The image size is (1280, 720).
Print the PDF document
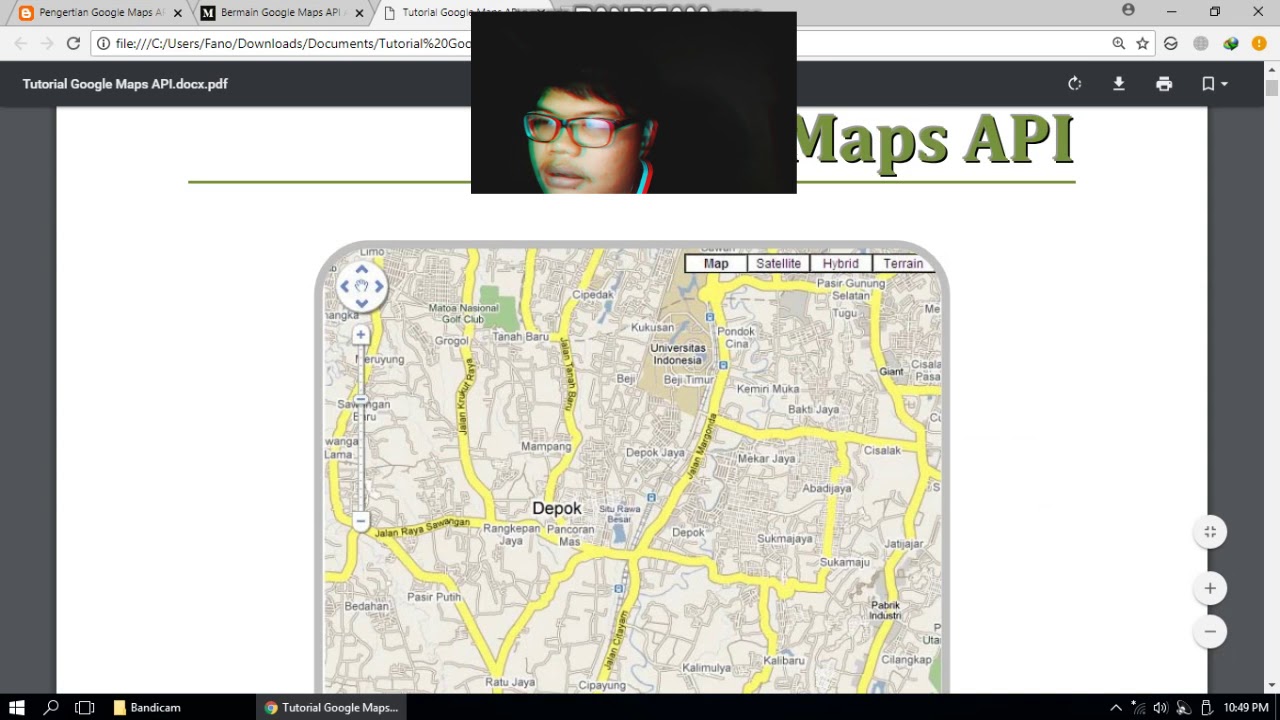tap(1164, 84)
